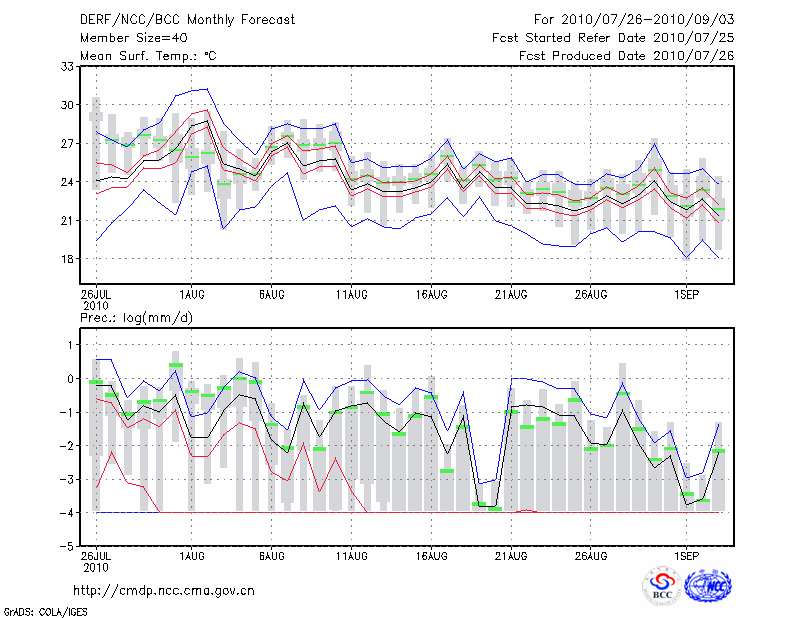The height and width of the screenshot is (618, 800).
Task: Click the BCC logo icon
Action: point(661,585)
